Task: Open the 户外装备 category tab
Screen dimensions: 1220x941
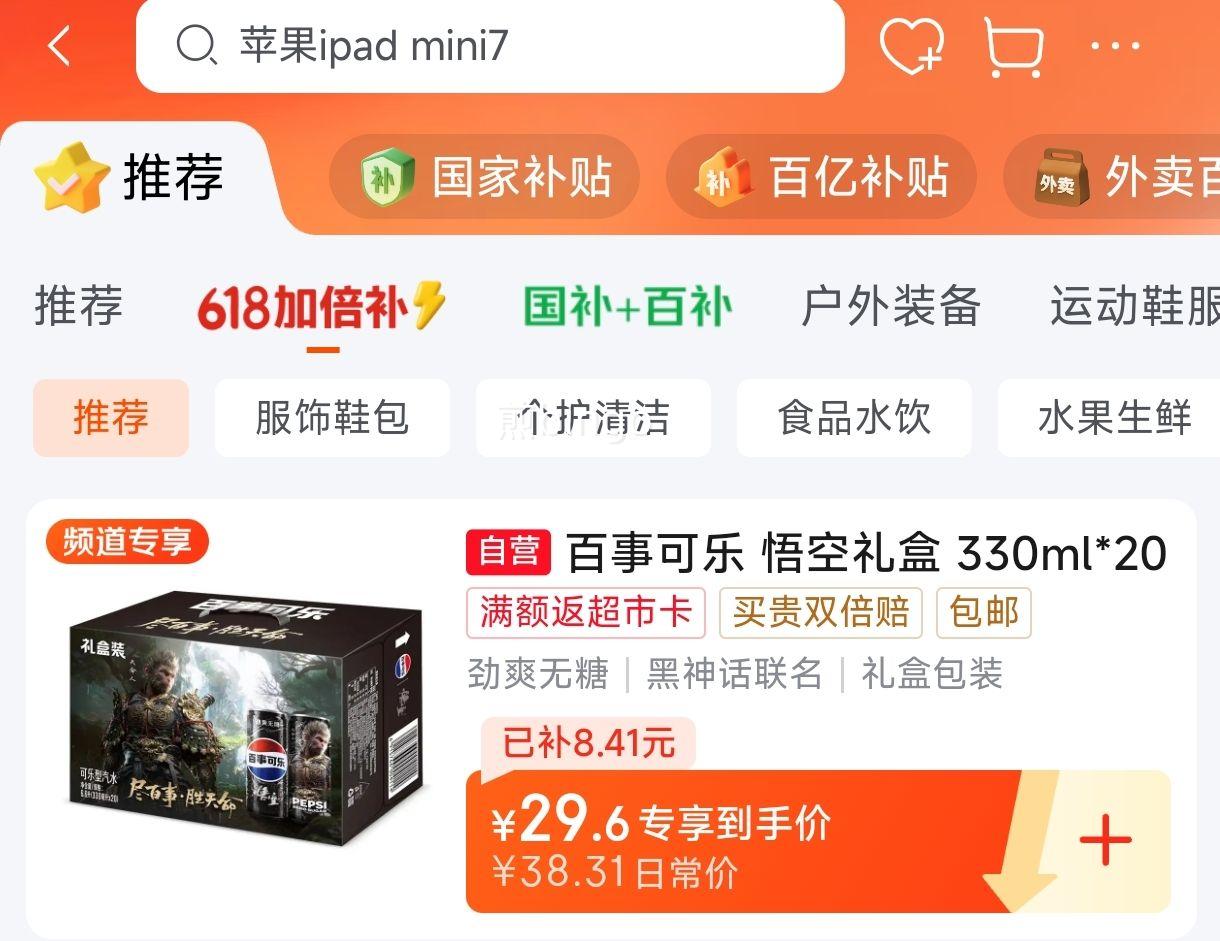Action: pyautogui.click(x=890, y=307)
